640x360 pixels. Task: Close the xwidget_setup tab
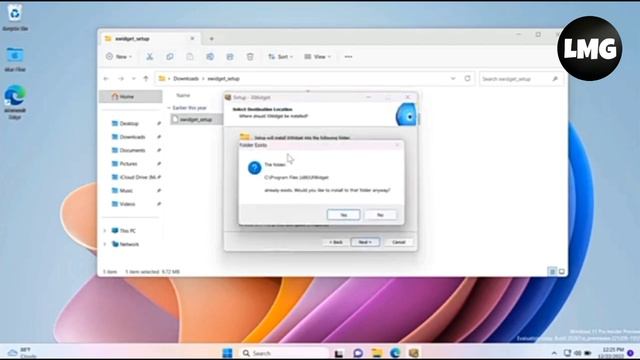192,39
